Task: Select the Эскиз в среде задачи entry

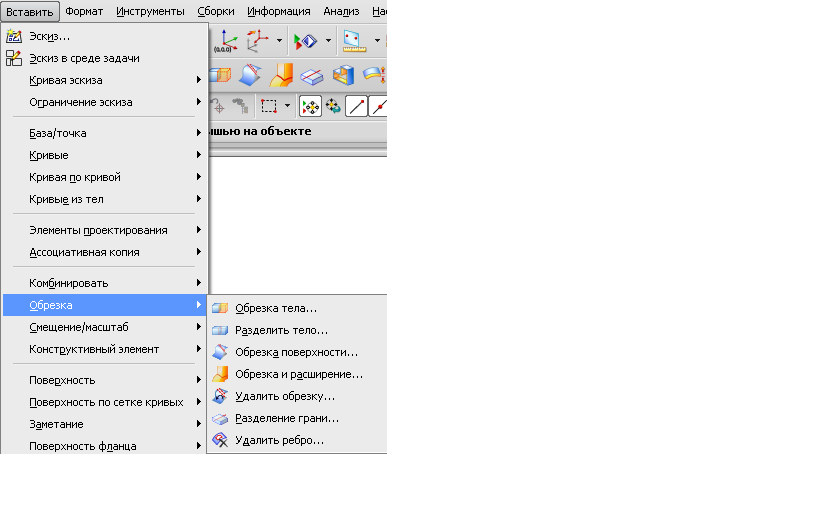Action: [x=104, y=58]
